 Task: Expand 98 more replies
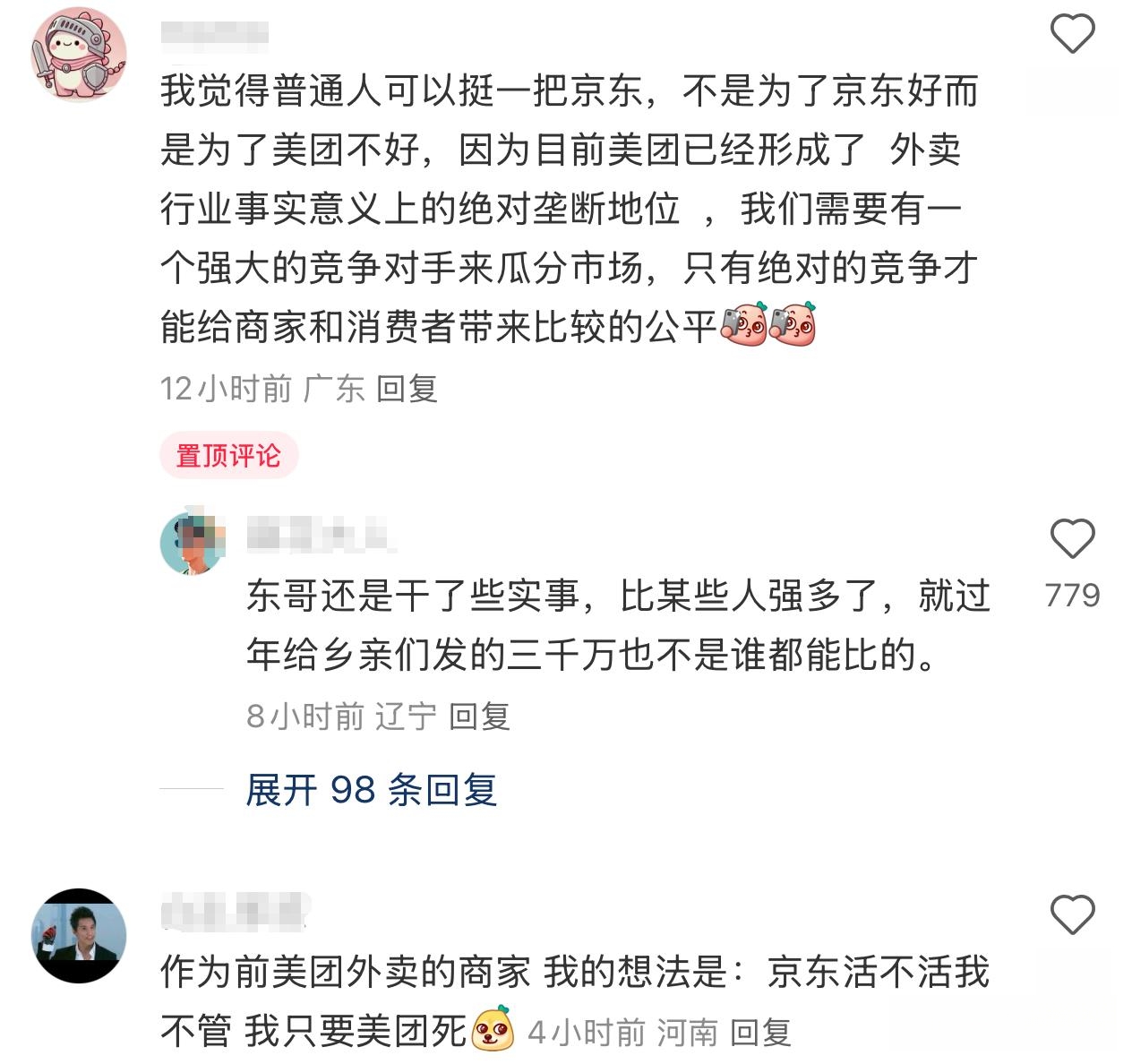(371, 790)
